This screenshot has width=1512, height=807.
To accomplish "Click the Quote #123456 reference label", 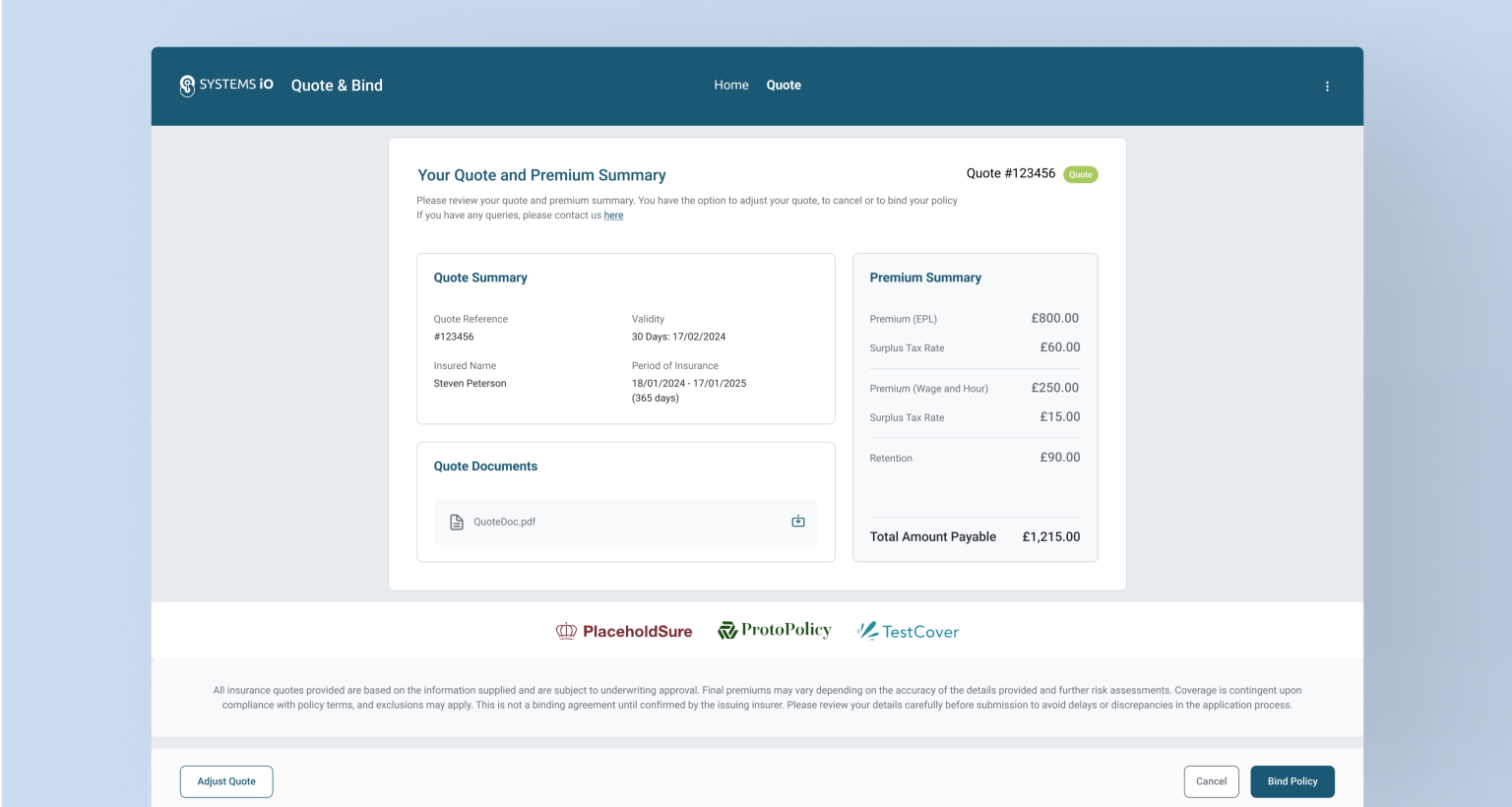I will [x=1010, y=173].
